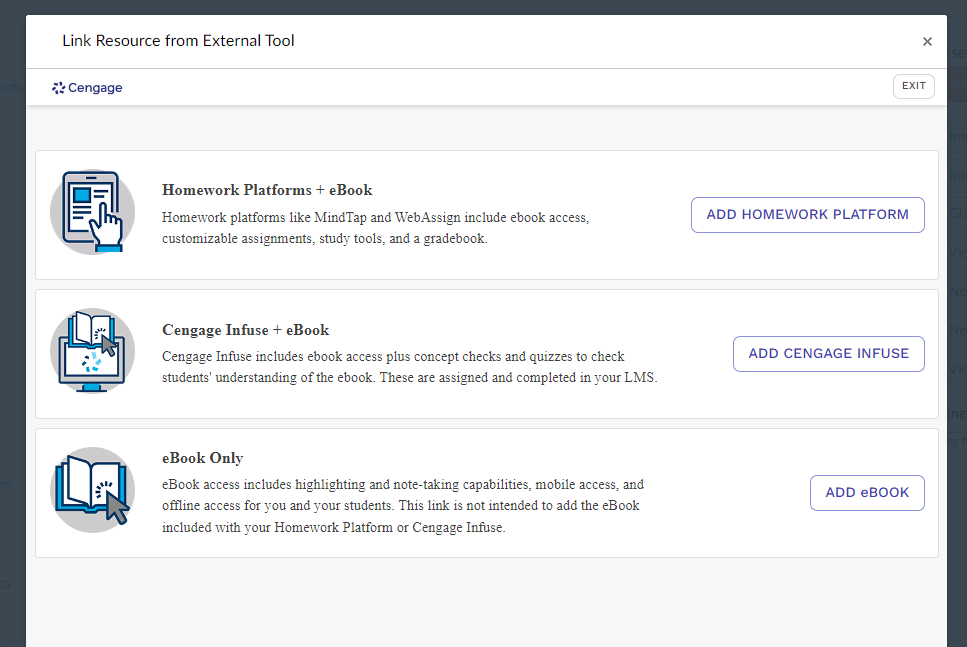
Task: Choose the ADD eBOOK button
Action: tap(866, 492)
